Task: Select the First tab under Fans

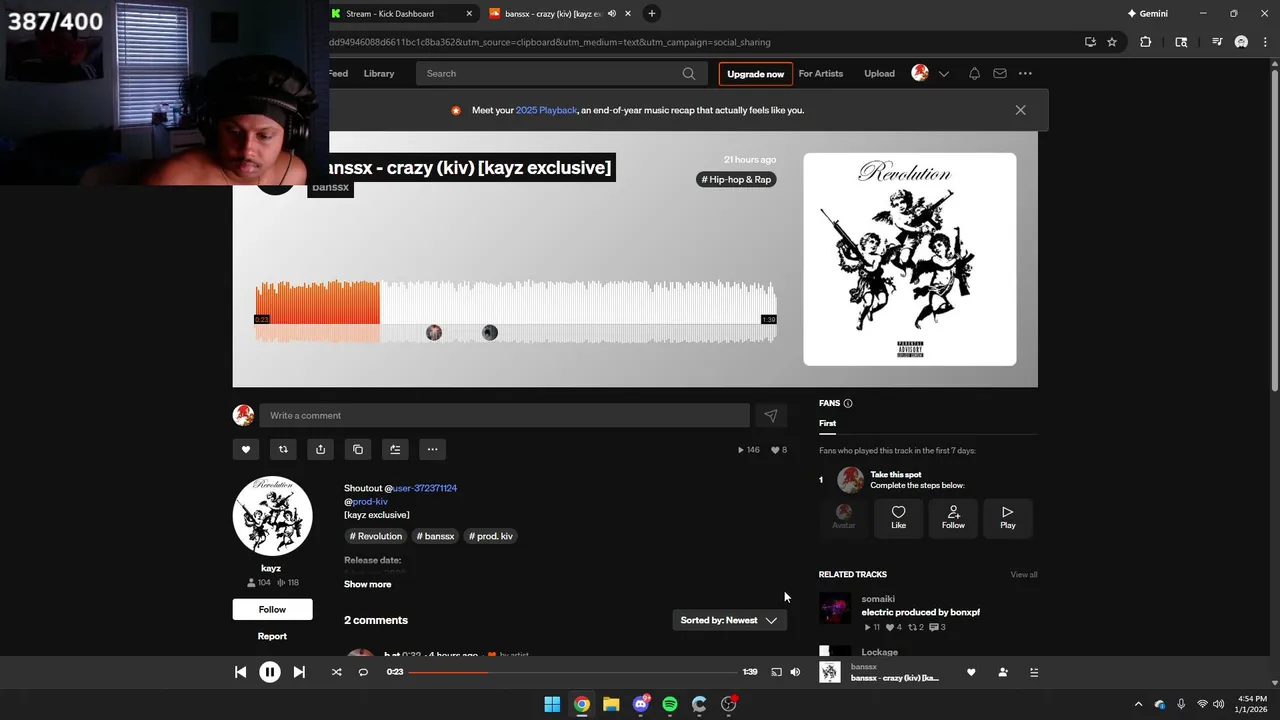Action: point(827,423)
